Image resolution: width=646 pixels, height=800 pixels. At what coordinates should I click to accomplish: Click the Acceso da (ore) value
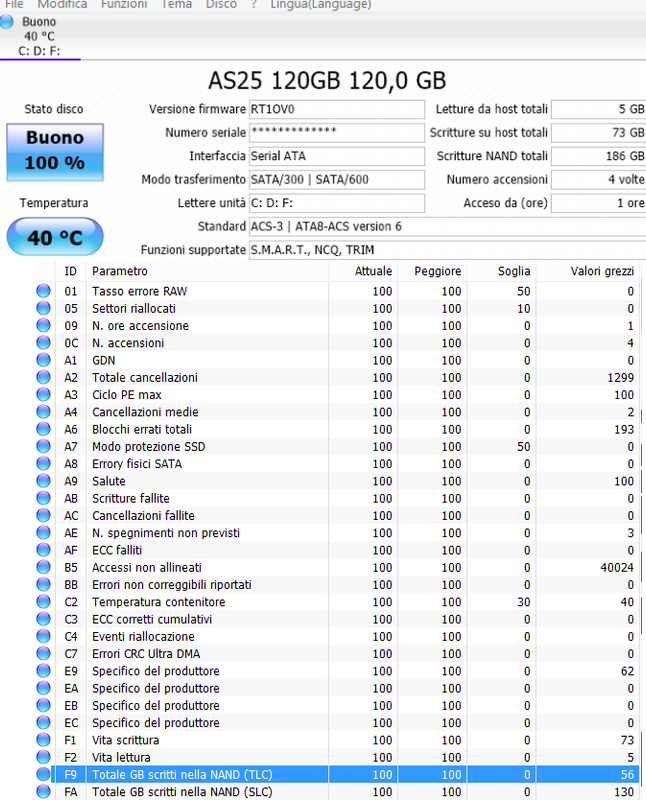(599, 203)
